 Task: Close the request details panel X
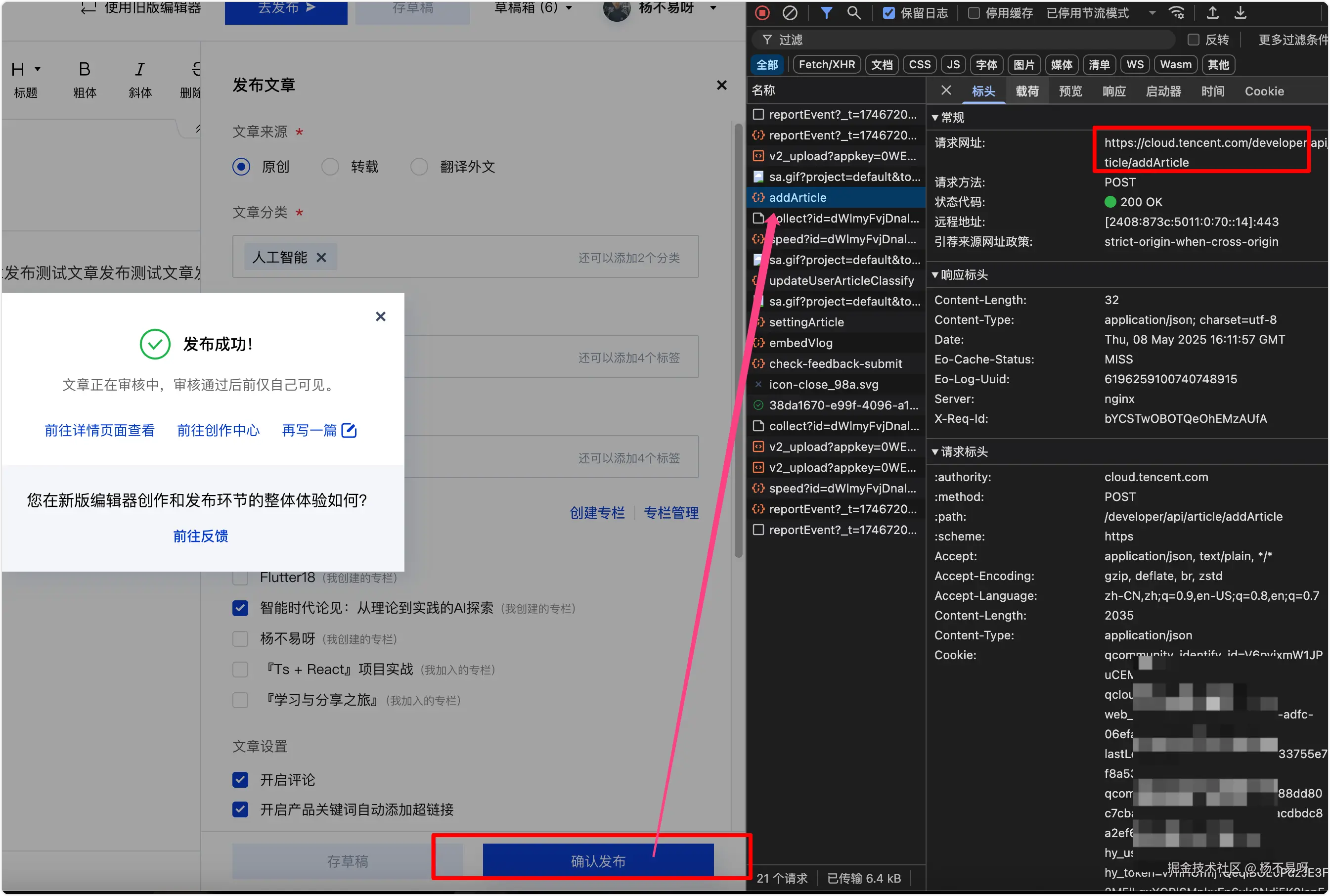[x=946, y=90]
